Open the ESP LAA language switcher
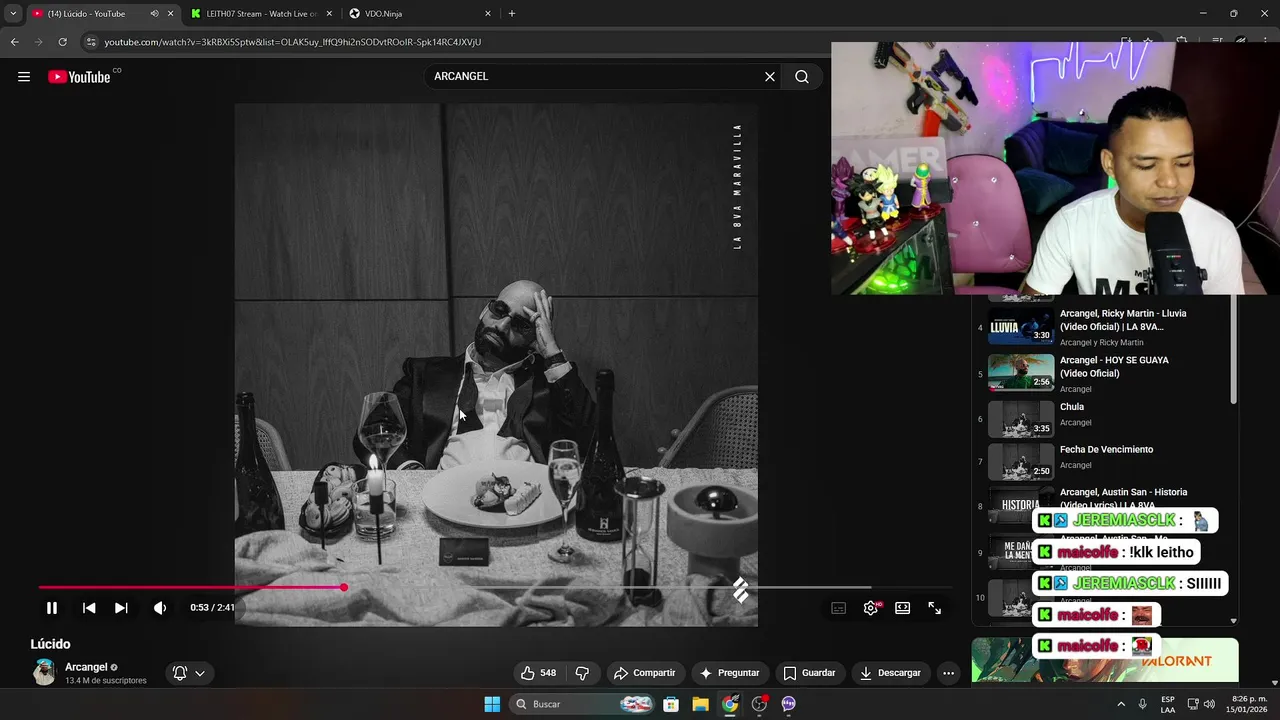The width and height of the screenshot is (1280, 720). 1168,704
